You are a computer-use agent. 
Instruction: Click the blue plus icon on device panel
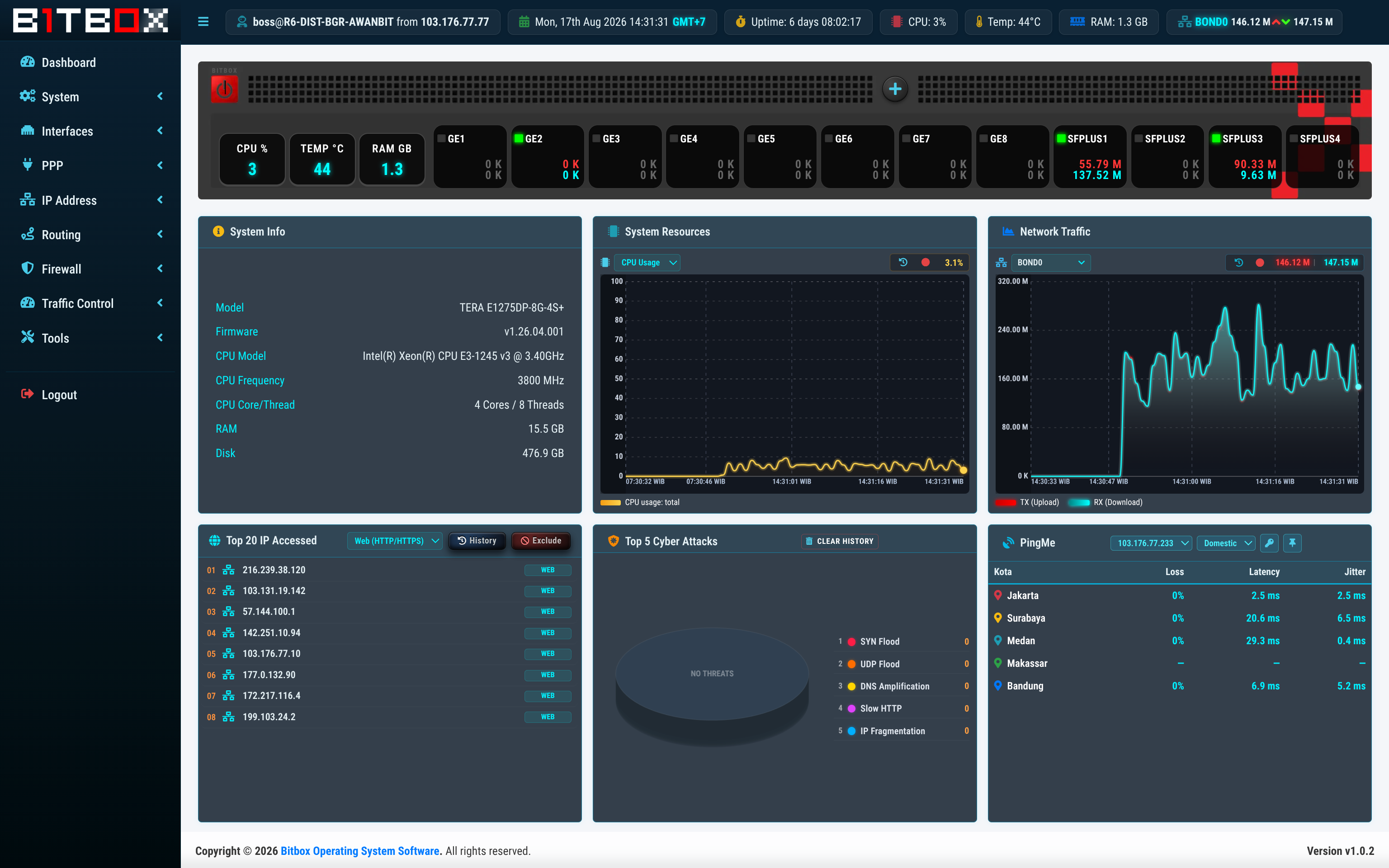895,89
